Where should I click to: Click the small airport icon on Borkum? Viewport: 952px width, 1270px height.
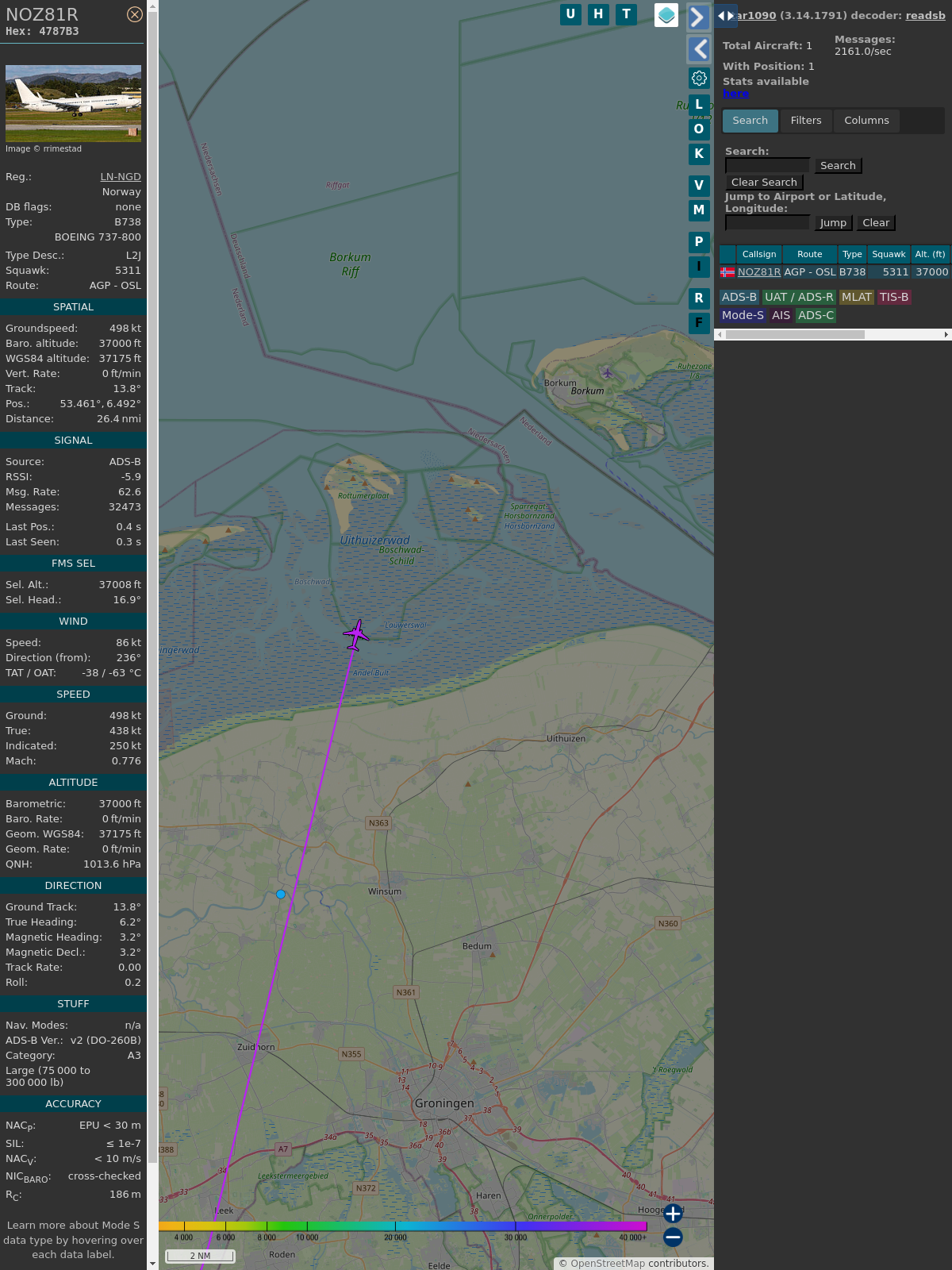pyautogui.click(x=607, y=373)
